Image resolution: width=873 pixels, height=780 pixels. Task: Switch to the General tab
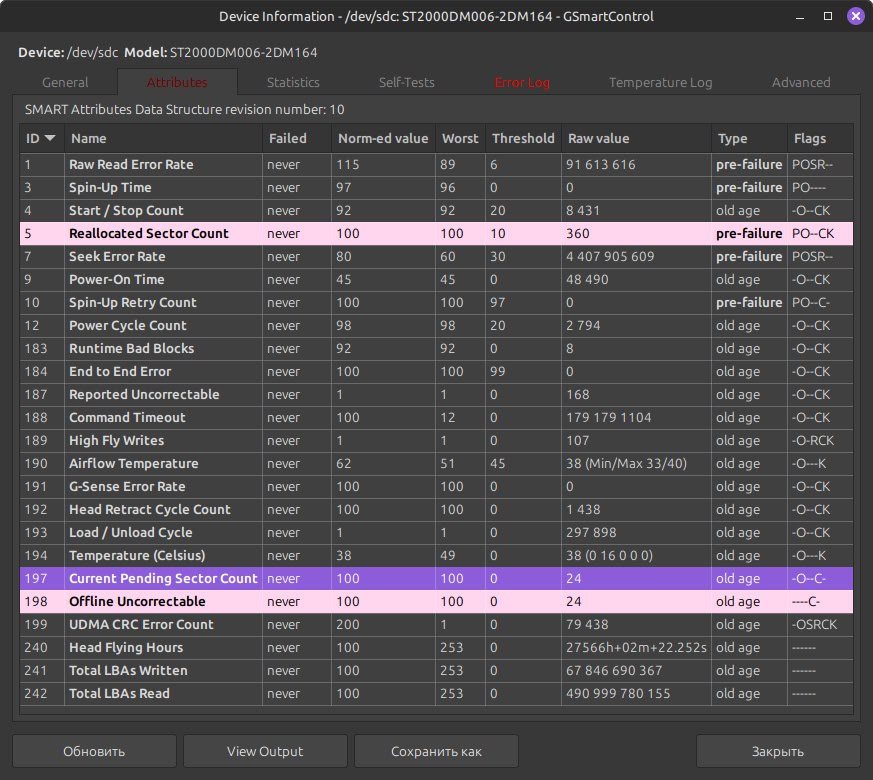(65, 82)
